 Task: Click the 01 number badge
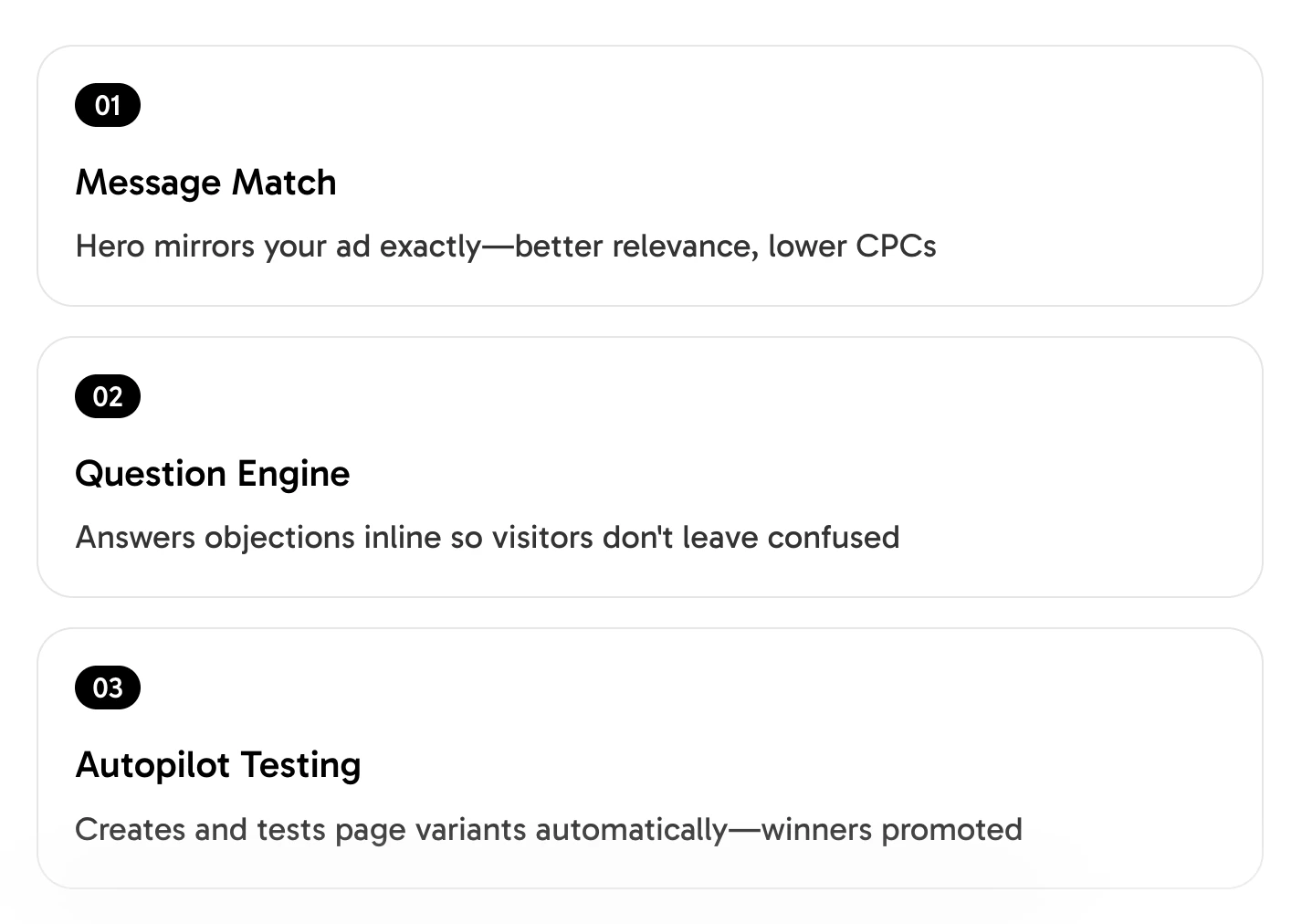[108, 105]
